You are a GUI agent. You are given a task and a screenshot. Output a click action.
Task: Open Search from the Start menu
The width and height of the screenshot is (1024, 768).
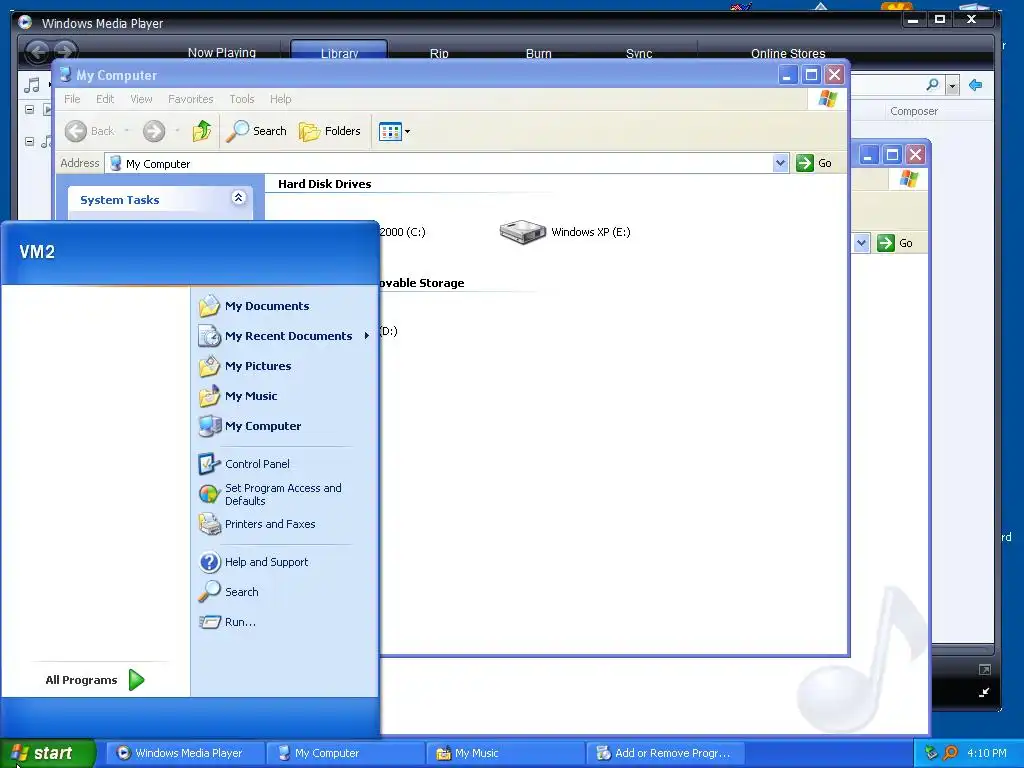[241, 592]
